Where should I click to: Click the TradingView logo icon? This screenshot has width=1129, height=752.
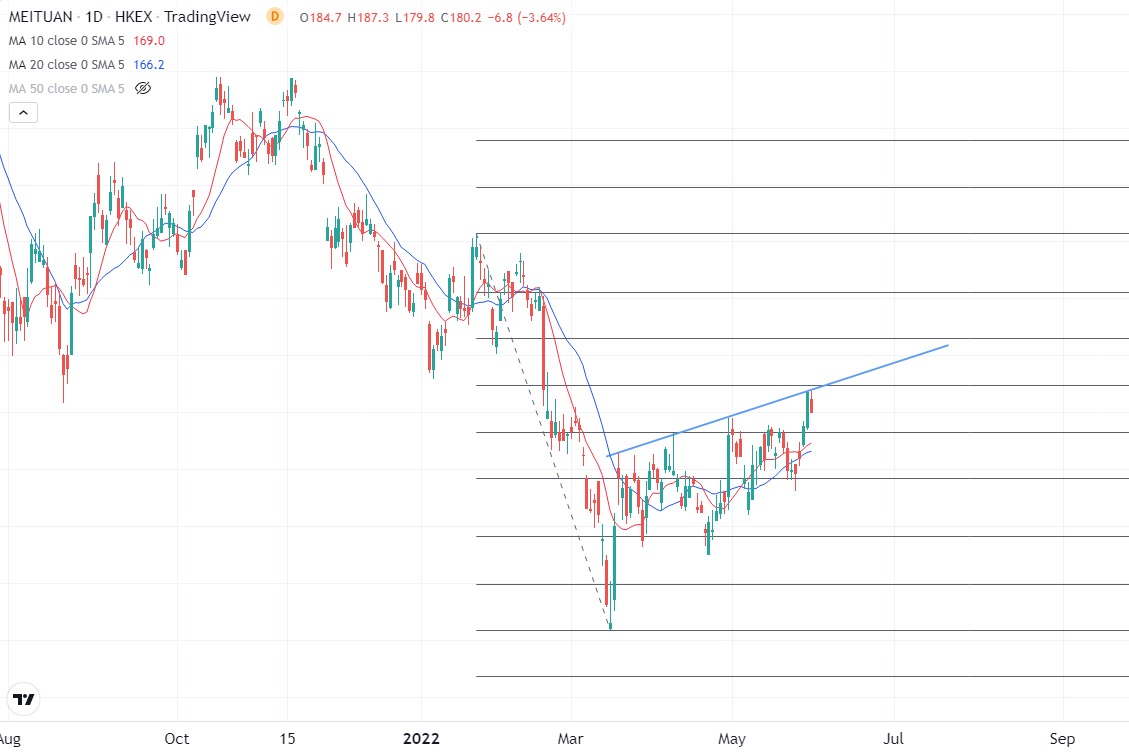click(x=24, y=699)
